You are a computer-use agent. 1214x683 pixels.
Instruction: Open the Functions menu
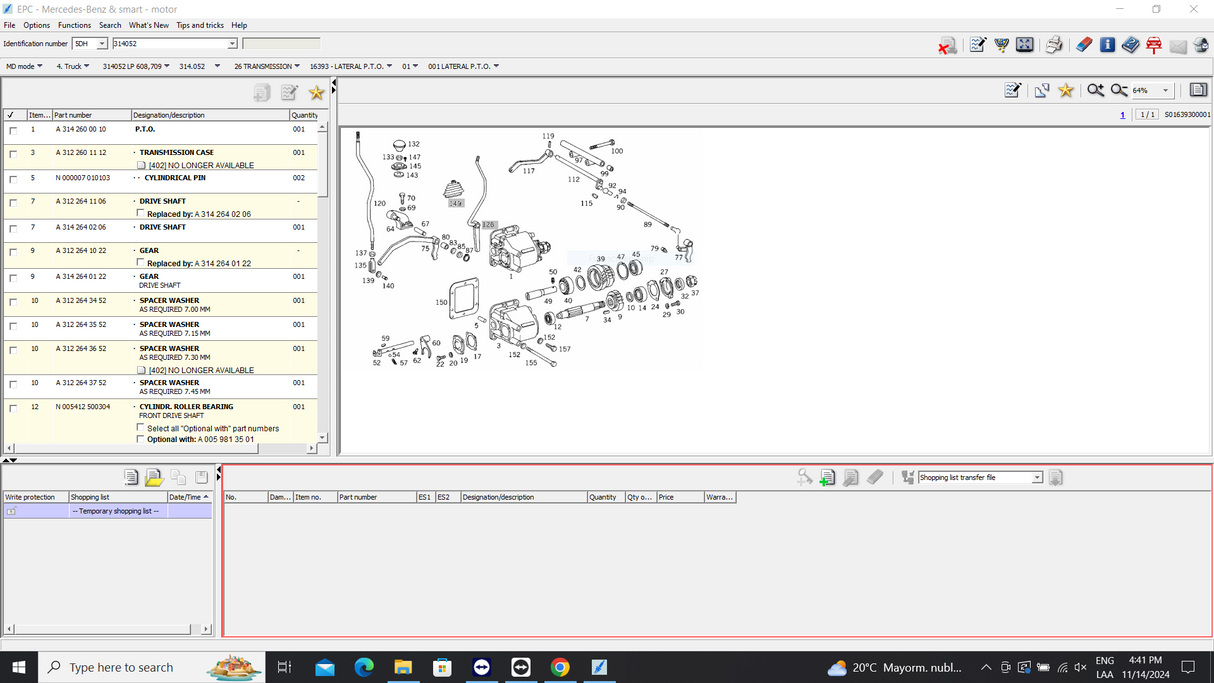pyautogui.click(x=74, y=25)
